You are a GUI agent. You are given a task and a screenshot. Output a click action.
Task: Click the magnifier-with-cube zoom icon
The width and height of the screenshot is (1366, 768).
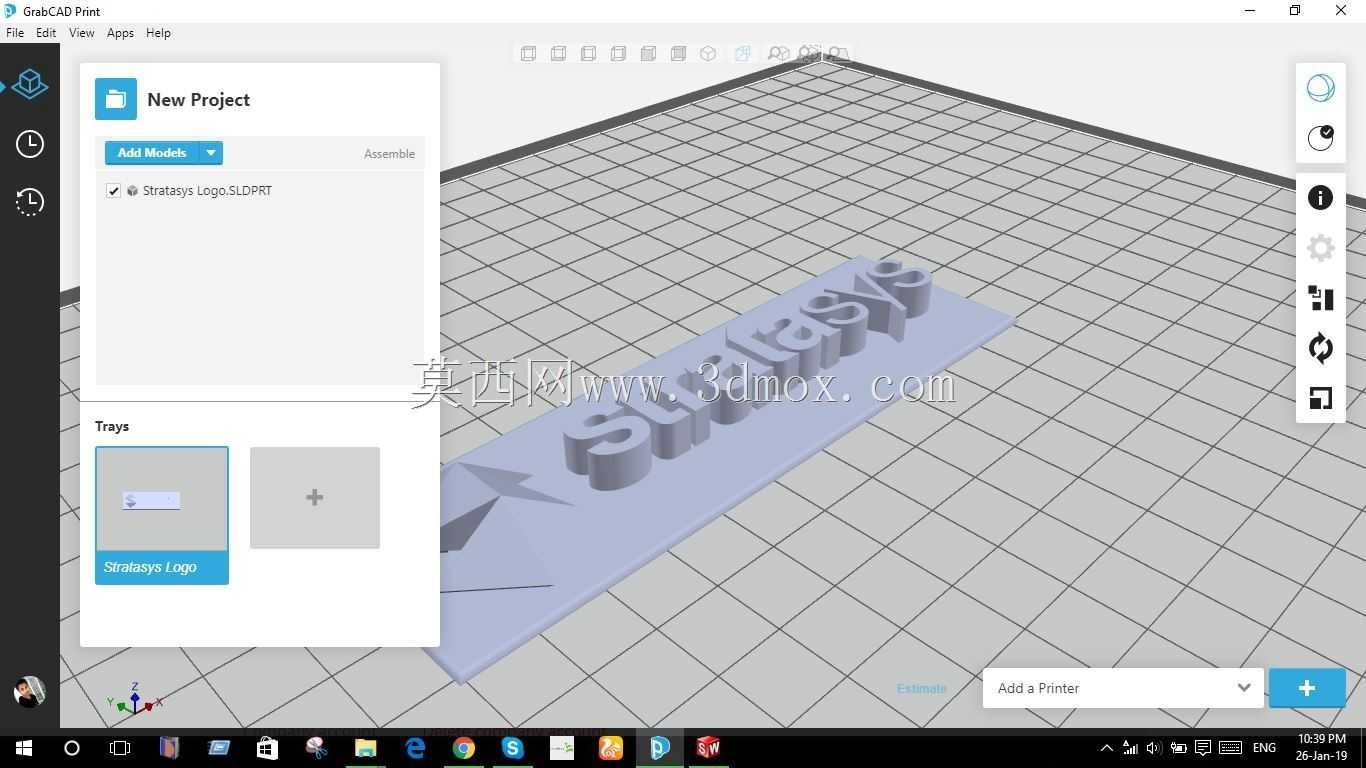tap(778, 54)
